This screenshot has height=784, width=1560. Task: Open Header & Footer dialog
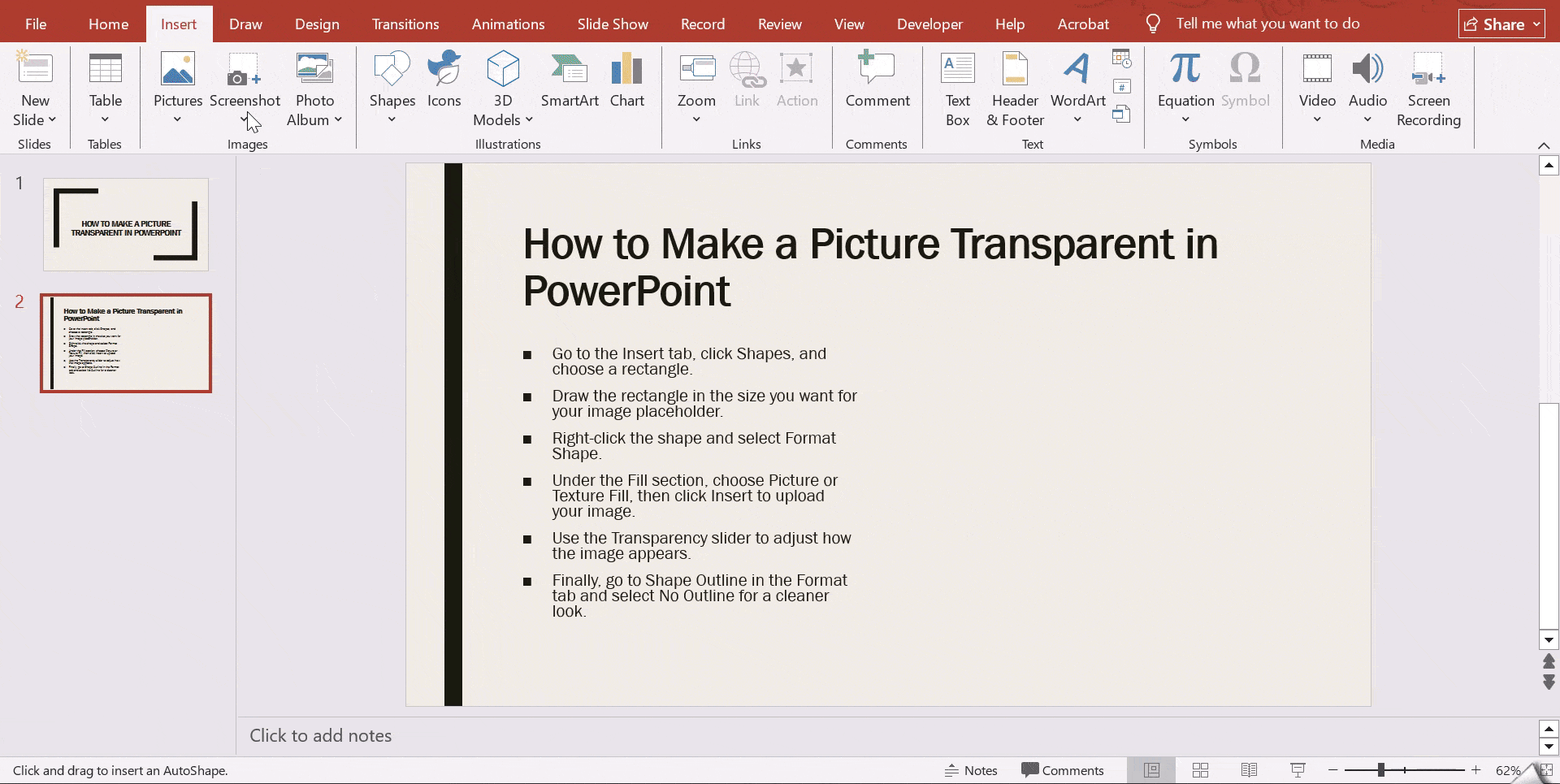pyautogui.click(x=1015, y=88)
